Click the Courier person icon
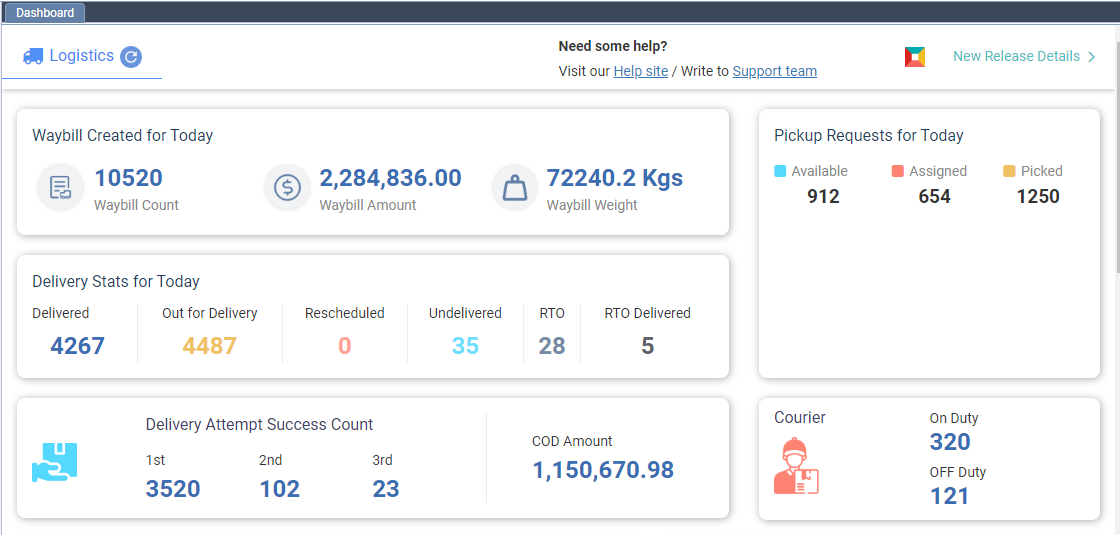This screenshot has height=535, width=1120. (796, 466)
